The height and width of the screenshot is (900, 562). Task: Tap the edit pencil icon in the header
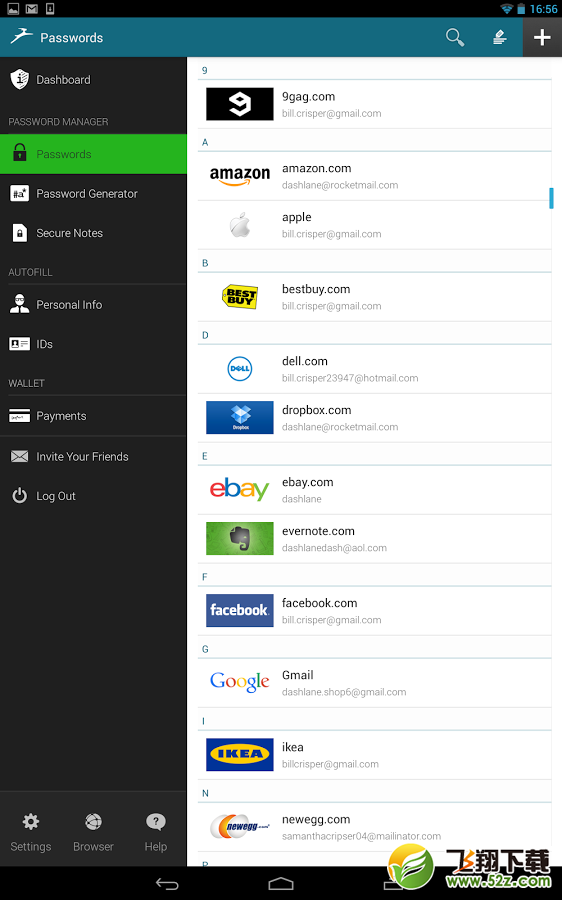pyautogui.click(x=499, y=37)
